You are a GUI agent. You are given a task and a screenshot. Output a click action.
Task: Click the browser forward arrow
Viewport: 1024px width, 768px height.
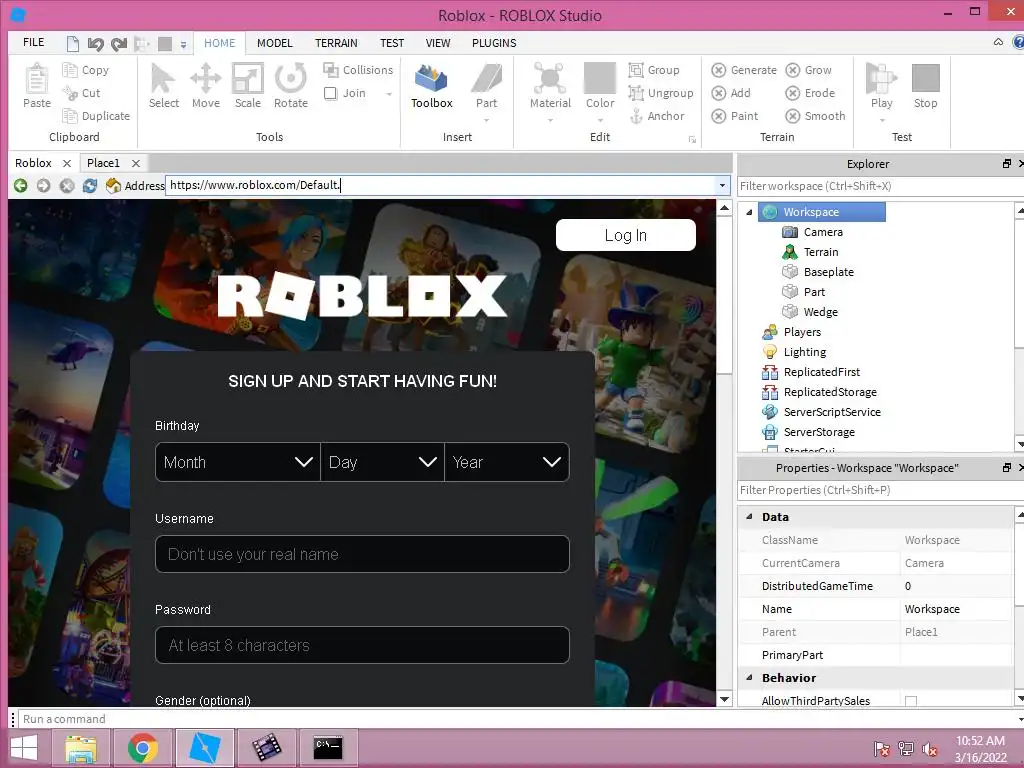pos(43,185)
